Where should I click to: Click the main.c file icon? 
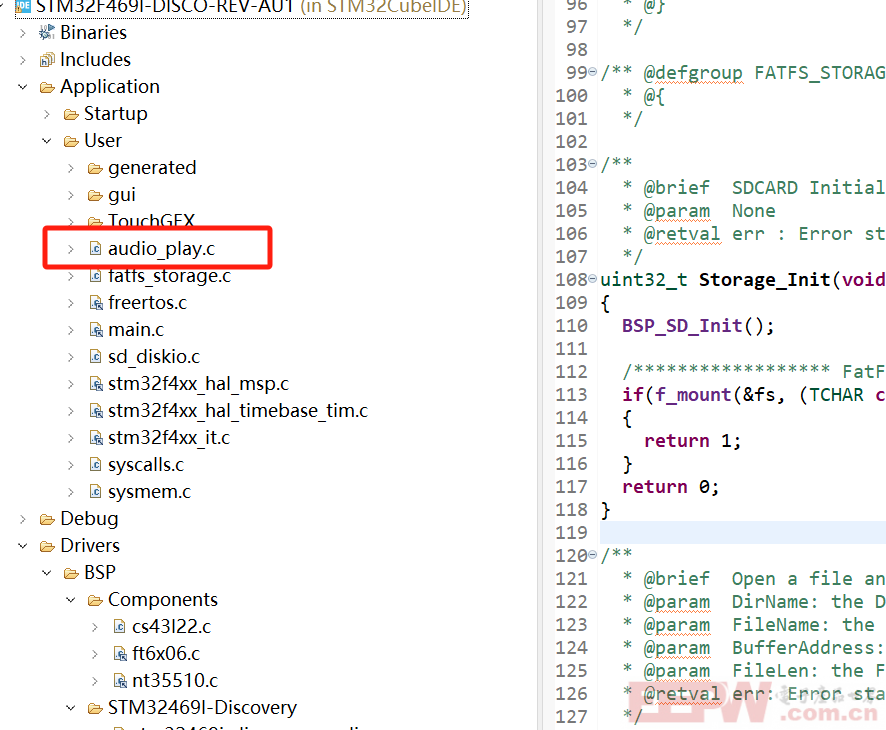coord(95,329)
